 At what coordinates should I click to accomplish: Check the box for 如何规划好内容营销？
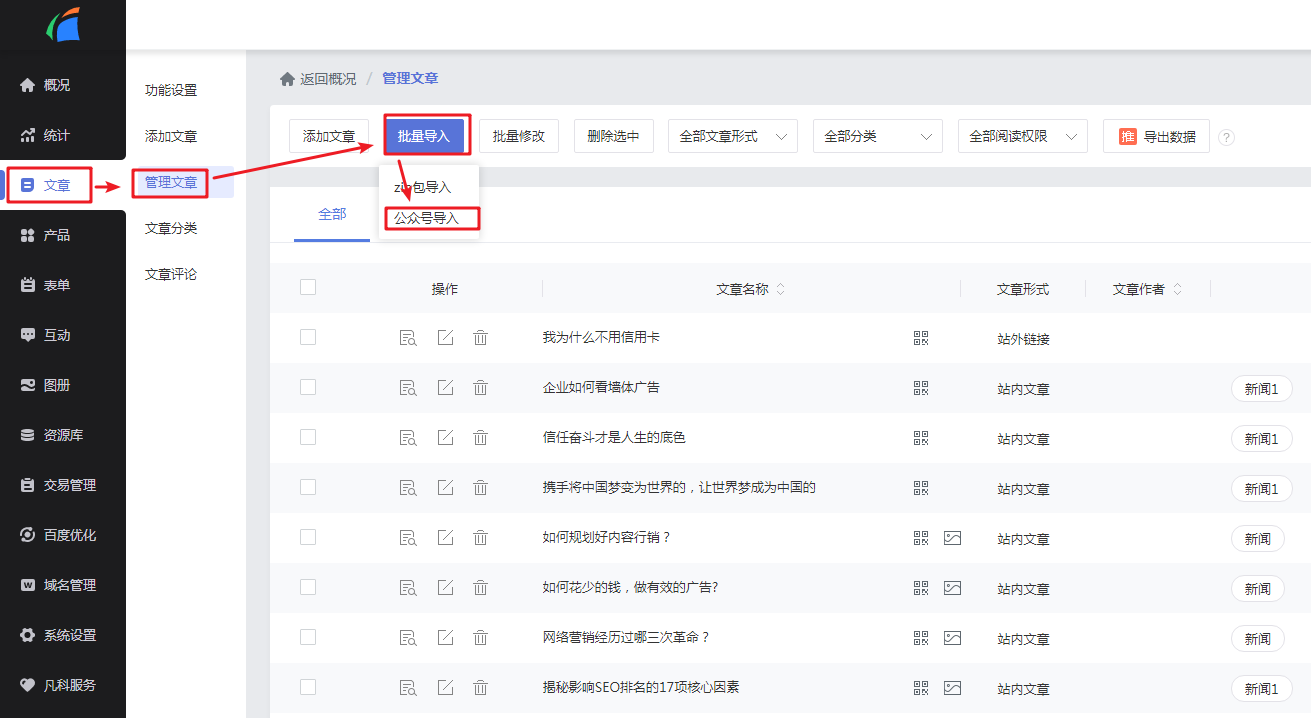[308, 537]
